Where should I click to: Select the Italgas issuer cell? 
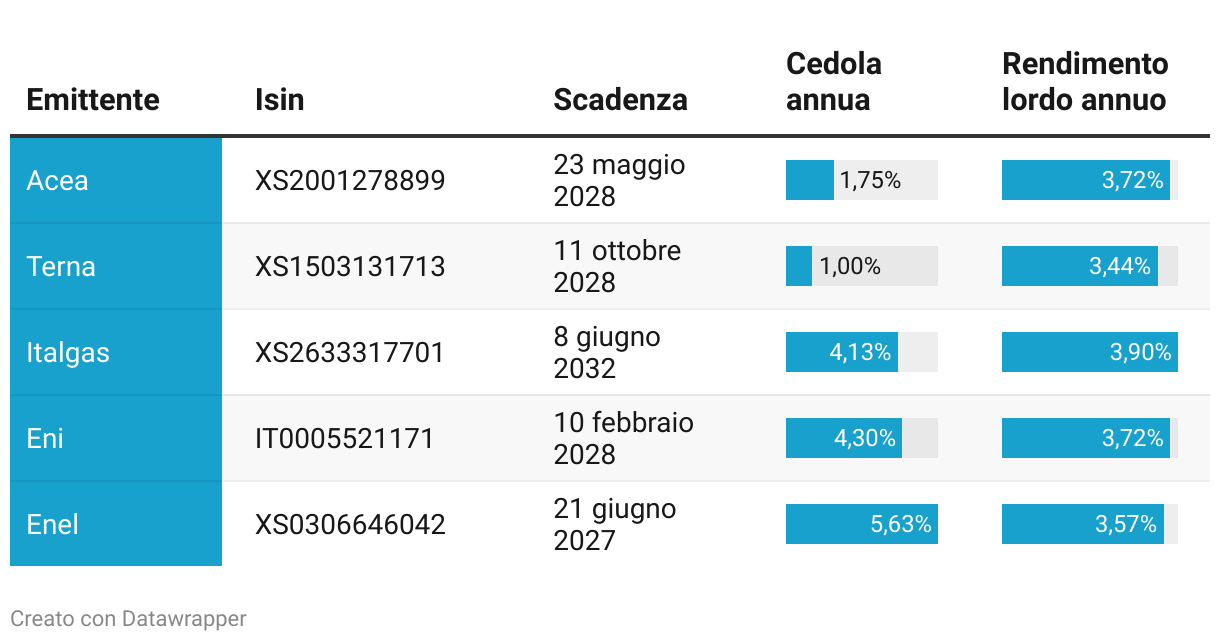[x=116, y=352]
